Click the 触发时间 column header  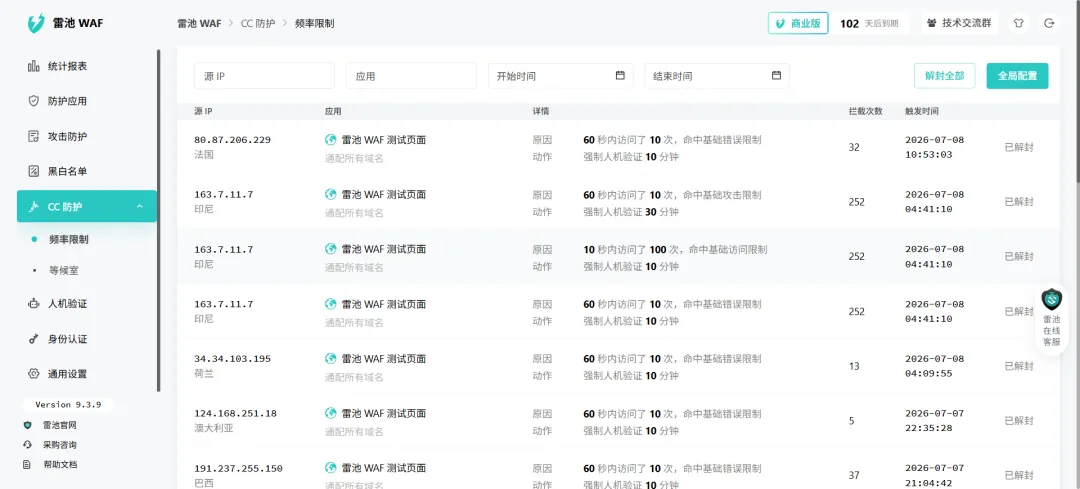click(922, 111)
